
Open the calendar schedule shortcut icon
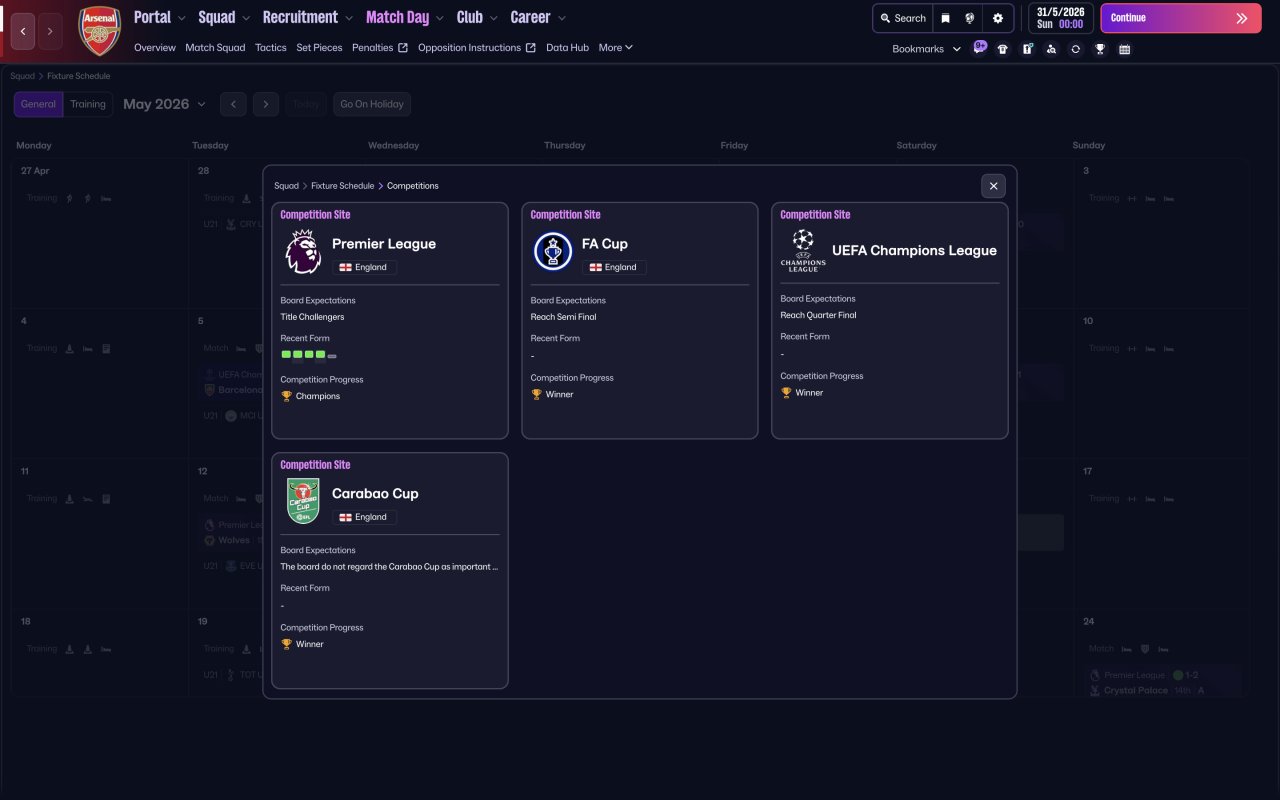click(1124, 49)
